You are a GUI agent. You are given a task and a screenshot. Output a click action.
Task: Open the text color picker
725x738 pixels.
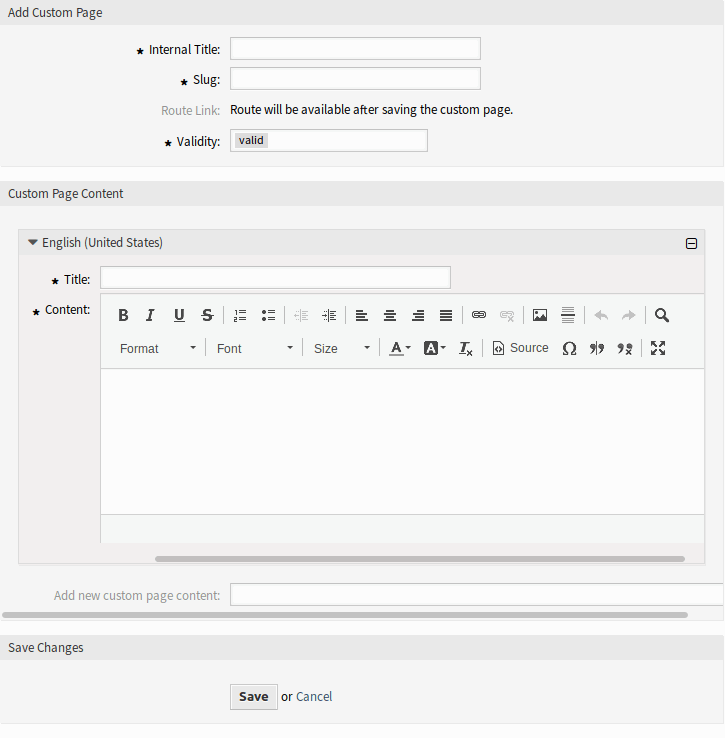pyautogui.click(x=400, y=348)
